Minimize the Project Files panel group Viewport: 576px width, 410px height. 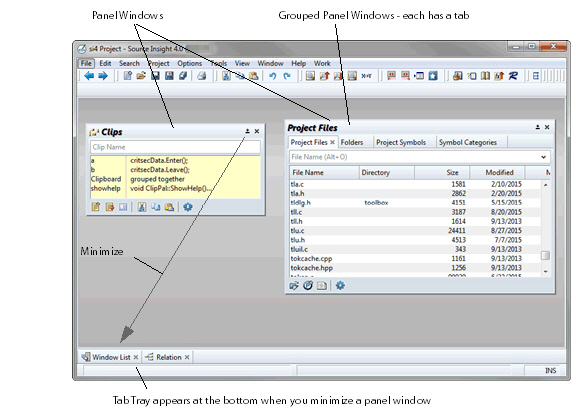pyautogui.click(x=537, y=127)
